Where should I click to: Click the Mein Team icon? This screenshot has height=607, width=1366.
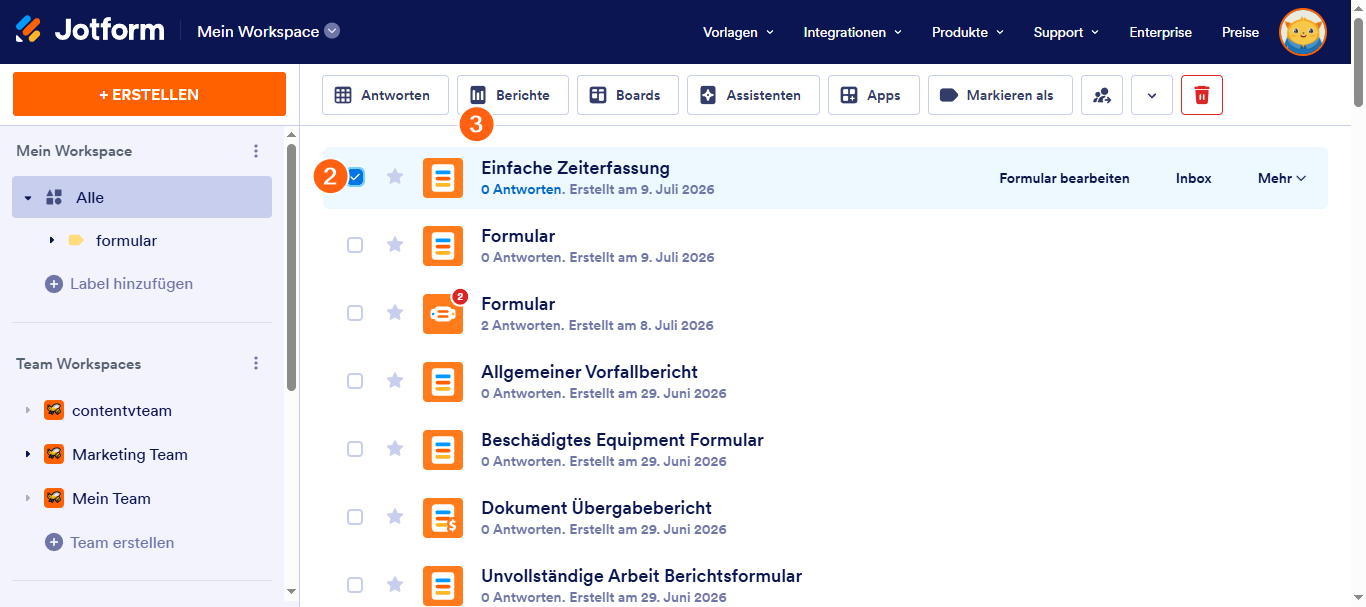[54, 499]
